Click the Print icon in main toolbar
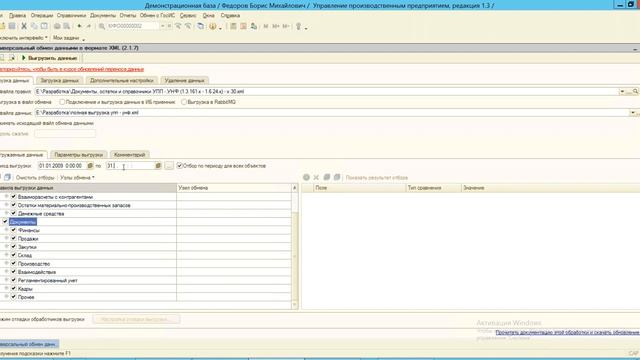This screenshot has width=640, height=360. (57, 26)
